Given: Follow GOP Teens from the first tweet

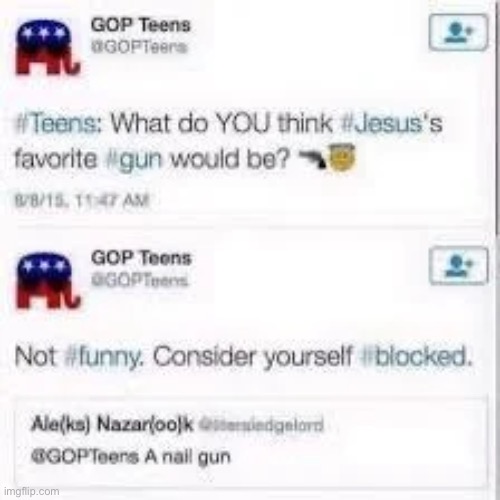Looking at the screenshot, I should click(458, 32).
